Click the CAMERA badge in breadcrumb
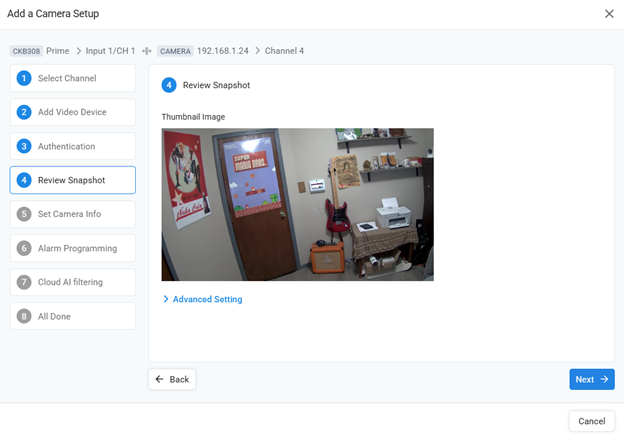624x438 pixels. (x=174, y=50)
